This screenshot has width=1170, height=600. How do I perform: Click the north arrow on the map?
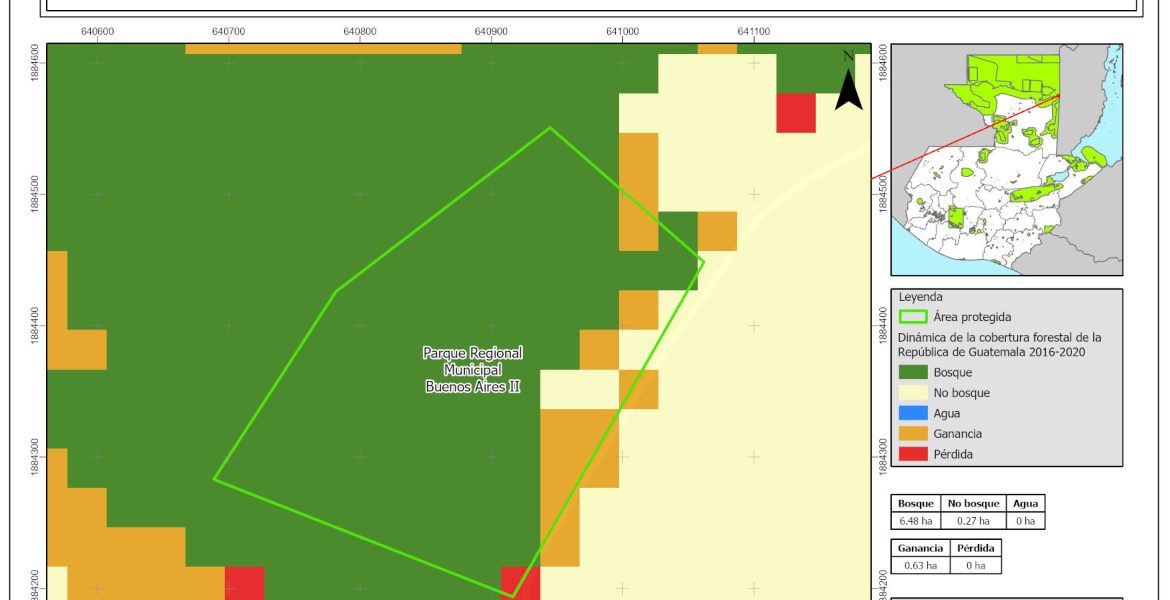click(848, 84)
